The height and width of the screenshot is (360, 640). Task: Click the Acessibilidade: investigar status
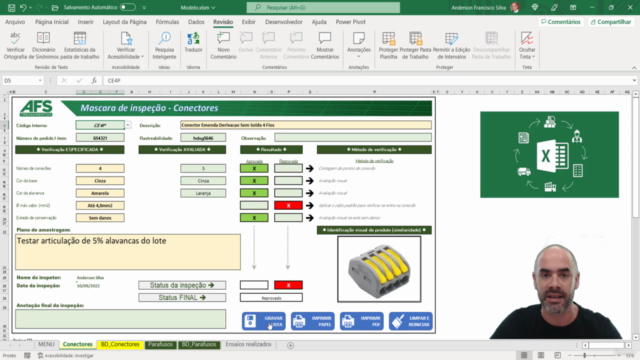coord(66,356)
